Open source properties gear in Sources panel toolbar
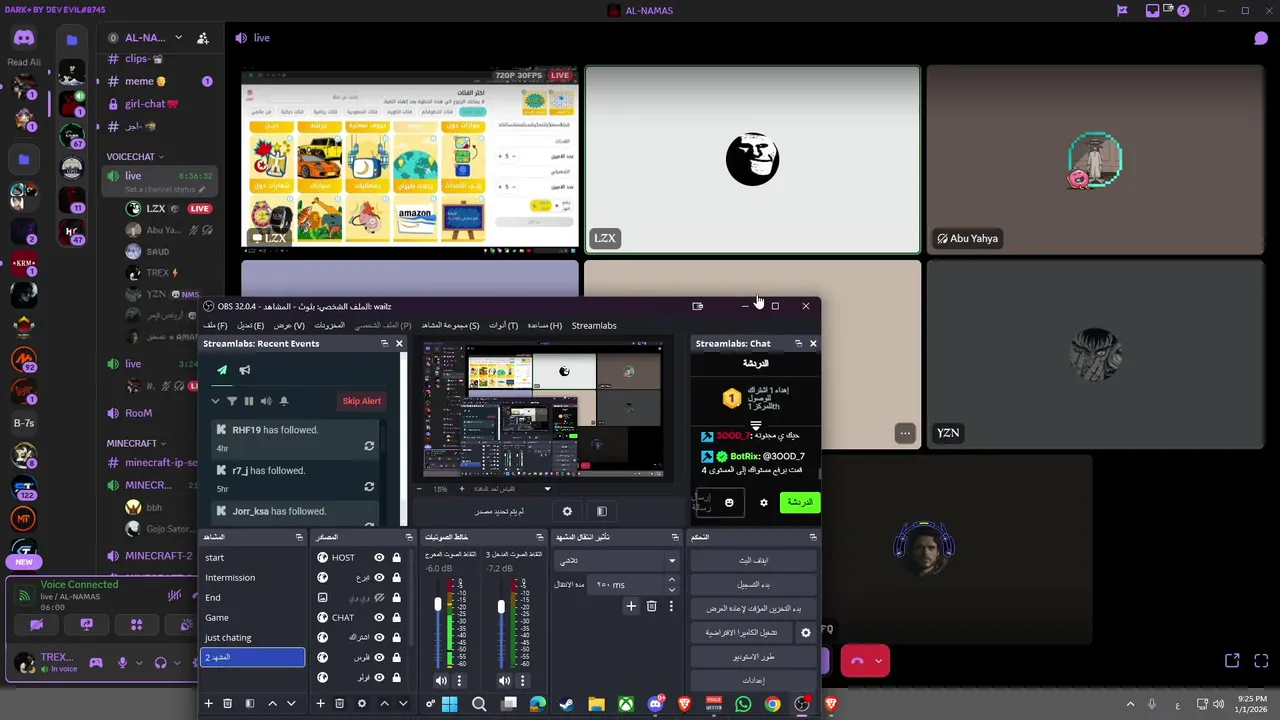The image size is (1280, 720). [x=361, y=704]
